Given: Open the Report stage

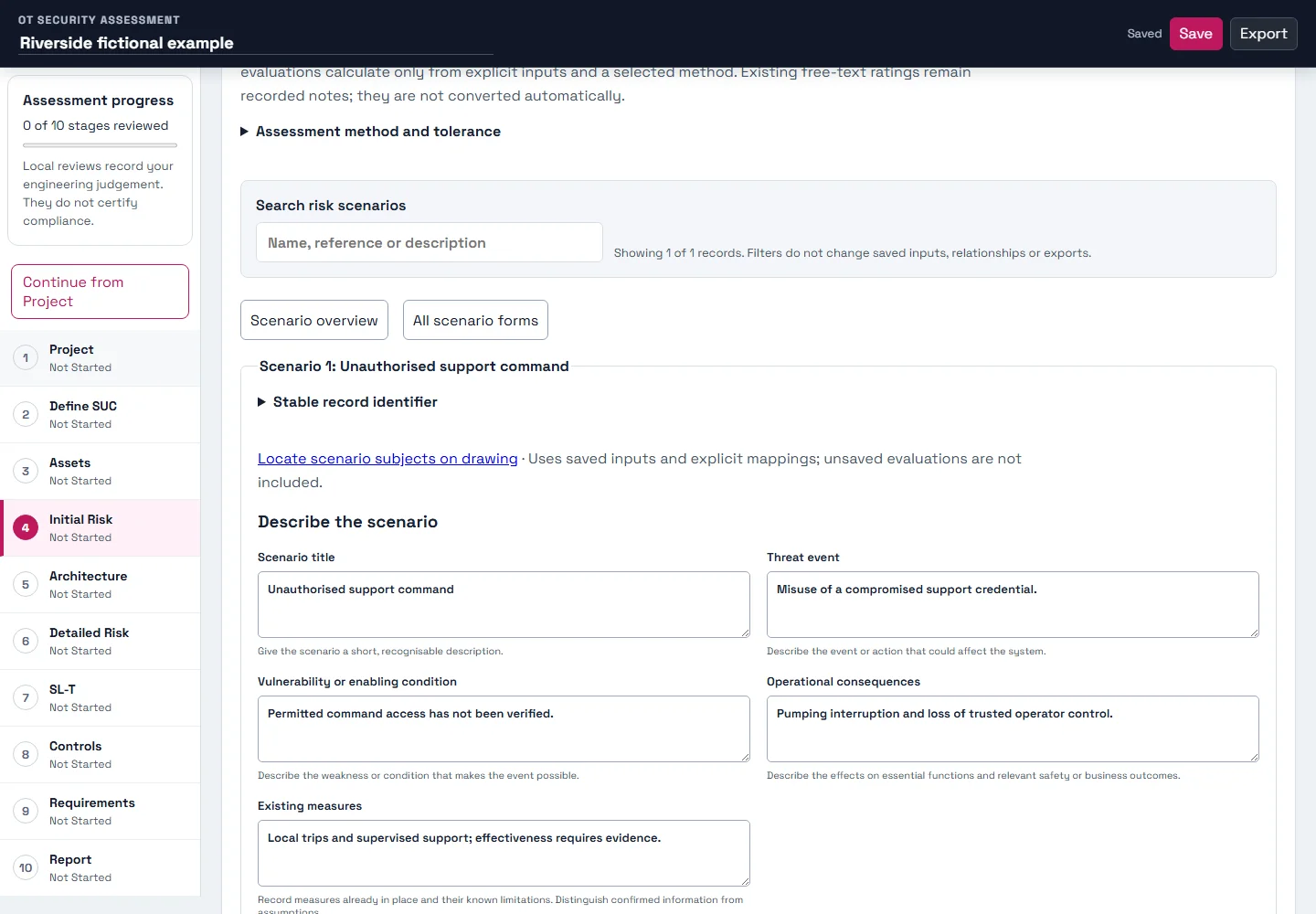Looking at the screenshot, I should click(x=101, y=868).
